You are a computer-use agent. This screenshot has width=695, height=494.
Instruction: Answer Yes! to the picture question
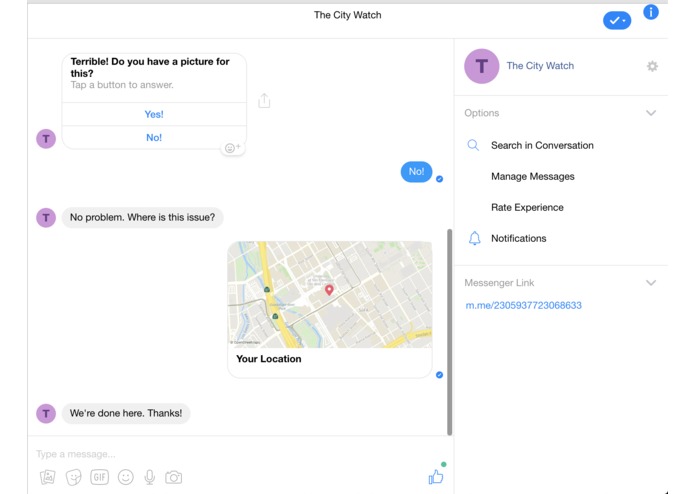154,114
